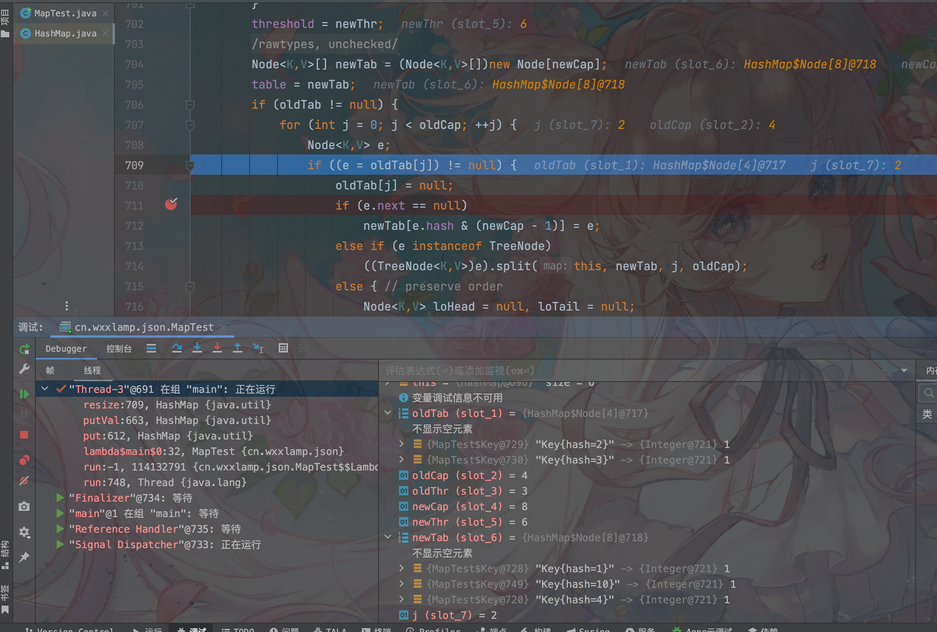Click the Run to Cursor icon

[x=258, y=348]
